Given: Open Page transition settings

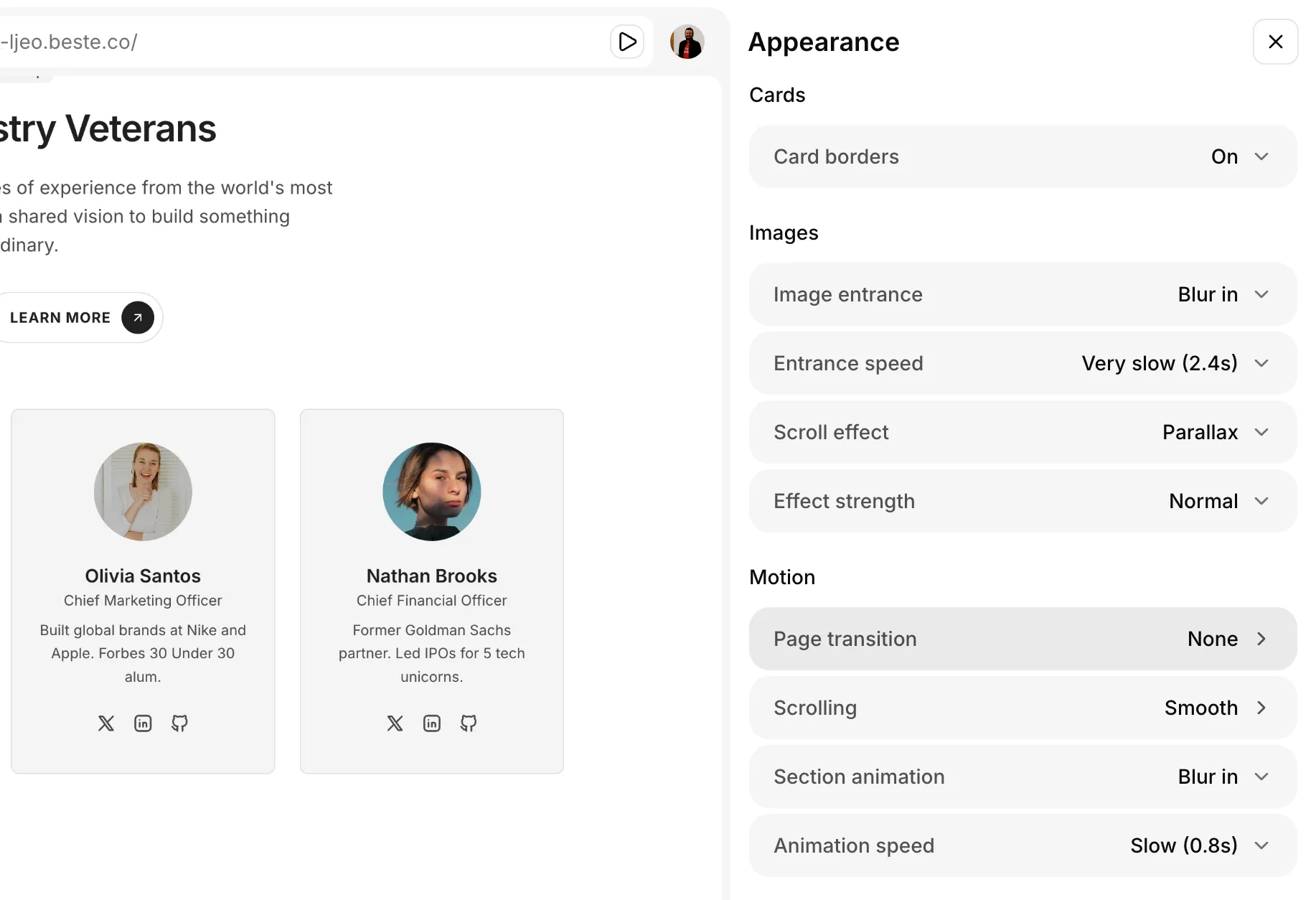Looking at the screenshot, I should [1023, 639].
